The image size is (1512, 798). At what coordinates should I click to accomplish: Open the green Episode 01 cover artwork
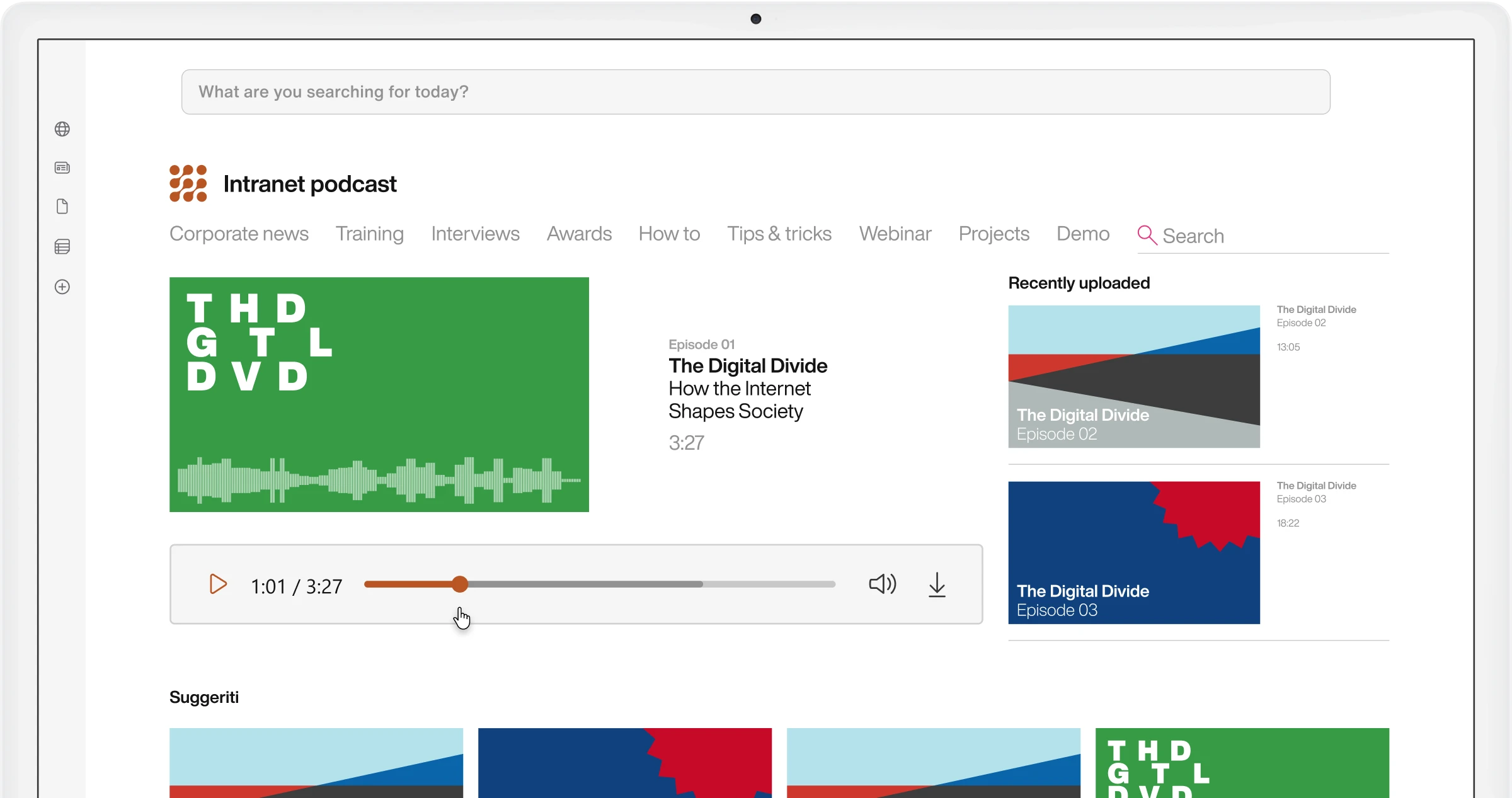[379, 394]
